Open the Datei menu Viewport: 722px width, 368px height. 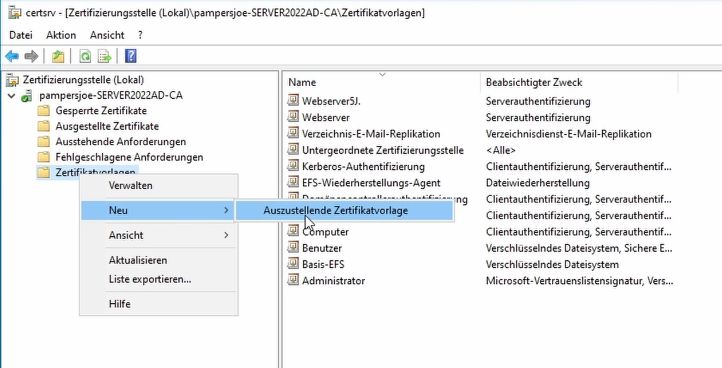(x=21, y=35)
